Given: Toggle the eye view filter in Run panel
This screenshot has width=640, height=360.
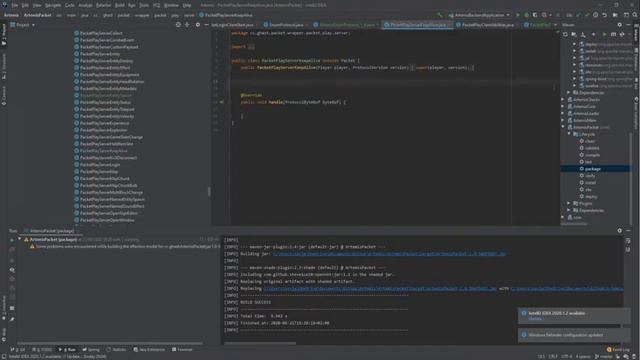Looking at the screenshot, I should click(12, 270).
